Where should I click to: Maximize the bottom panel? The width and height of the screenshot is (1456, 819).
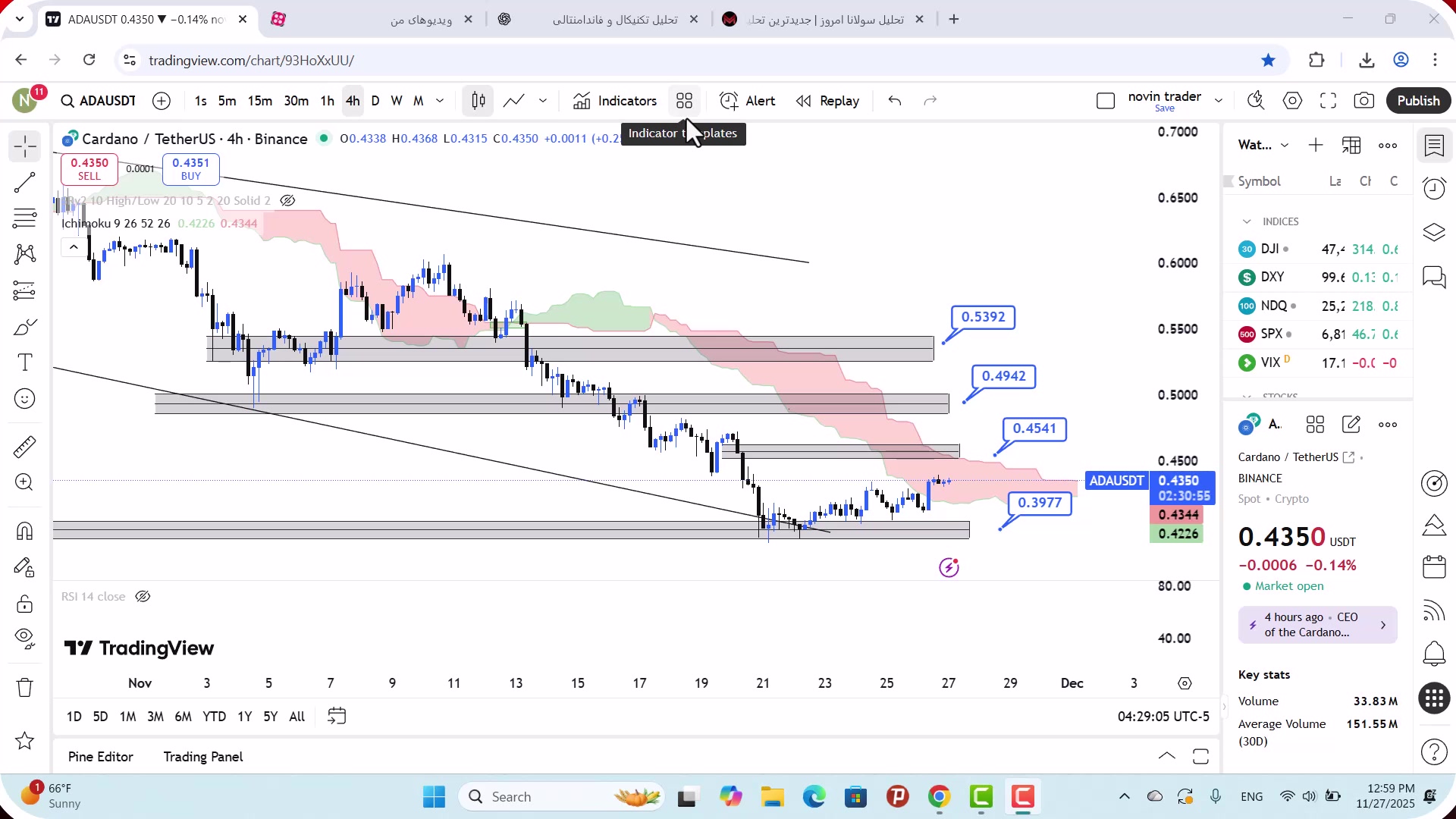1201,757
